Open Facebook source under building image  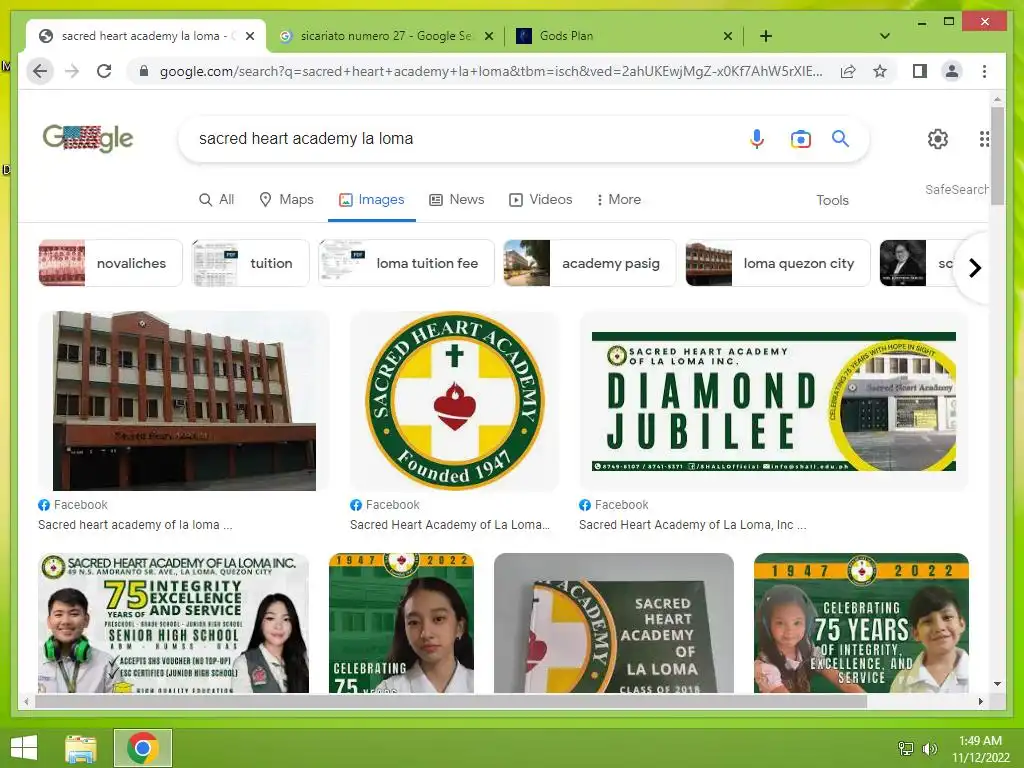[72, 505]
